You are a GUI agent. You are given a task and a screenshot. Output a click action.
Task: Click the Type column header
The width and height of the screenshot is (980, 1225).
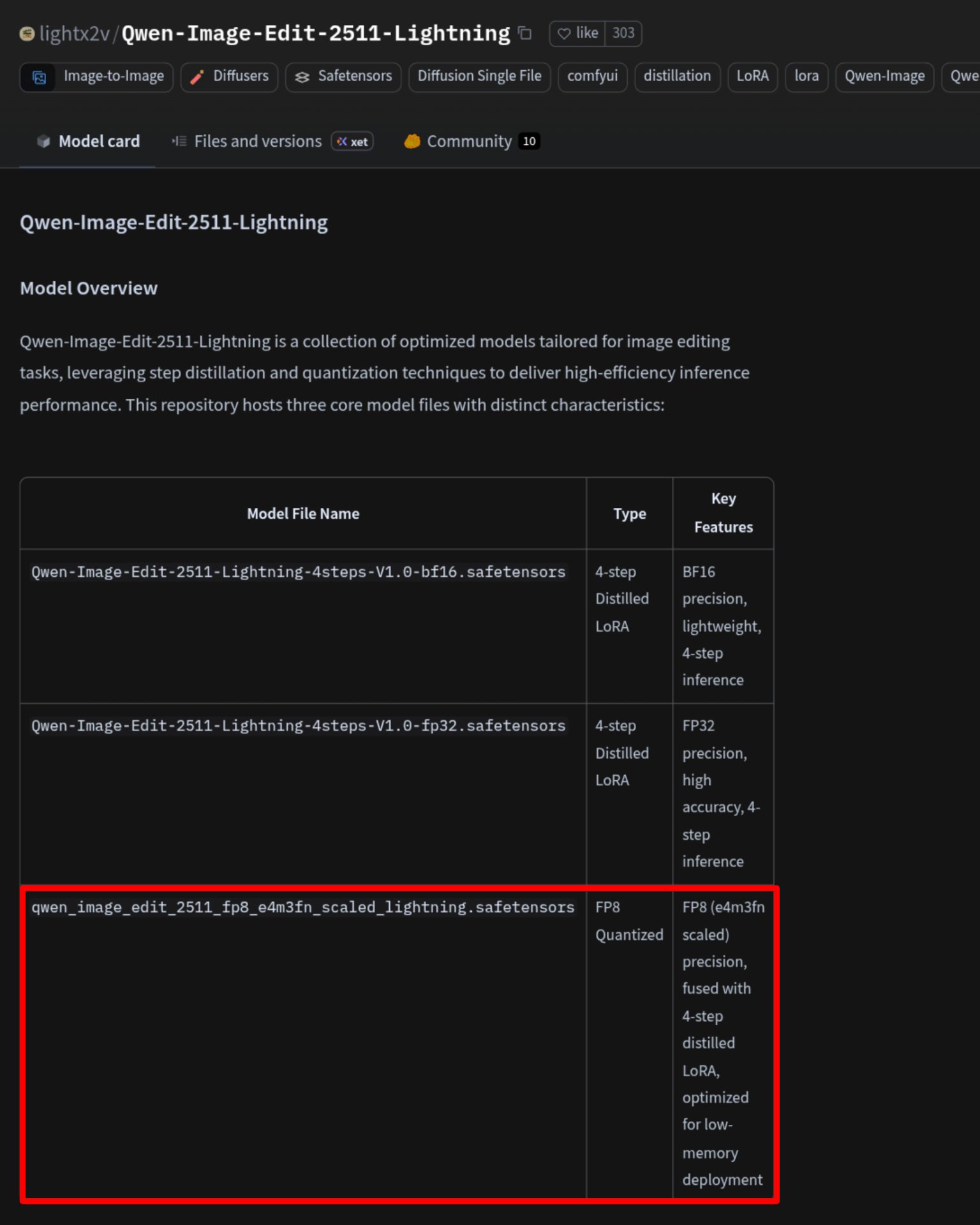pos(630,514)
